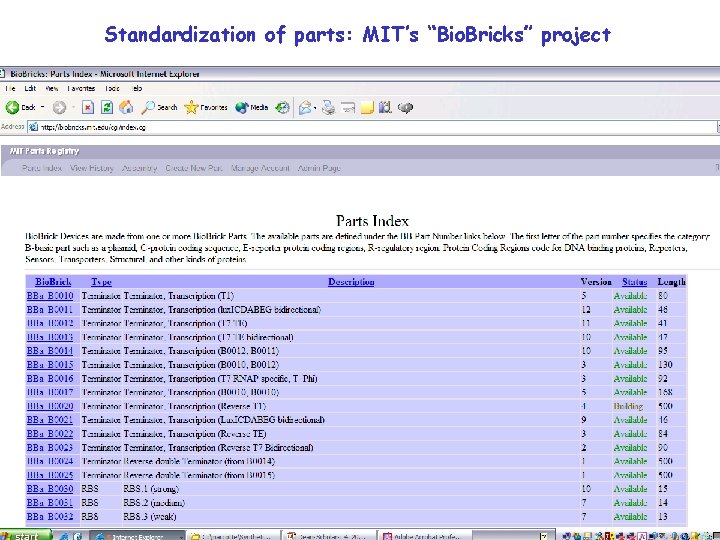Viewport: 720px width, 540px height.
Task: Open the View History navigation link
Action: tap(92, 168)
